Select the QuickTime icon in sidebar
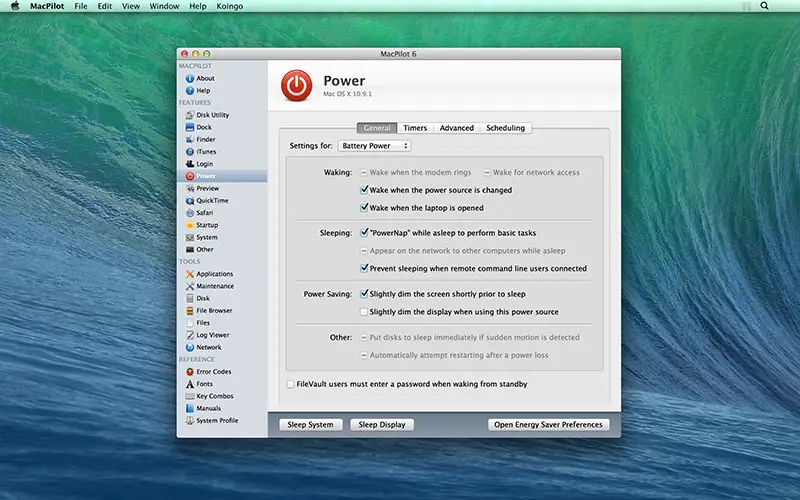Screen dimensions: 800x500 [190, 201]
